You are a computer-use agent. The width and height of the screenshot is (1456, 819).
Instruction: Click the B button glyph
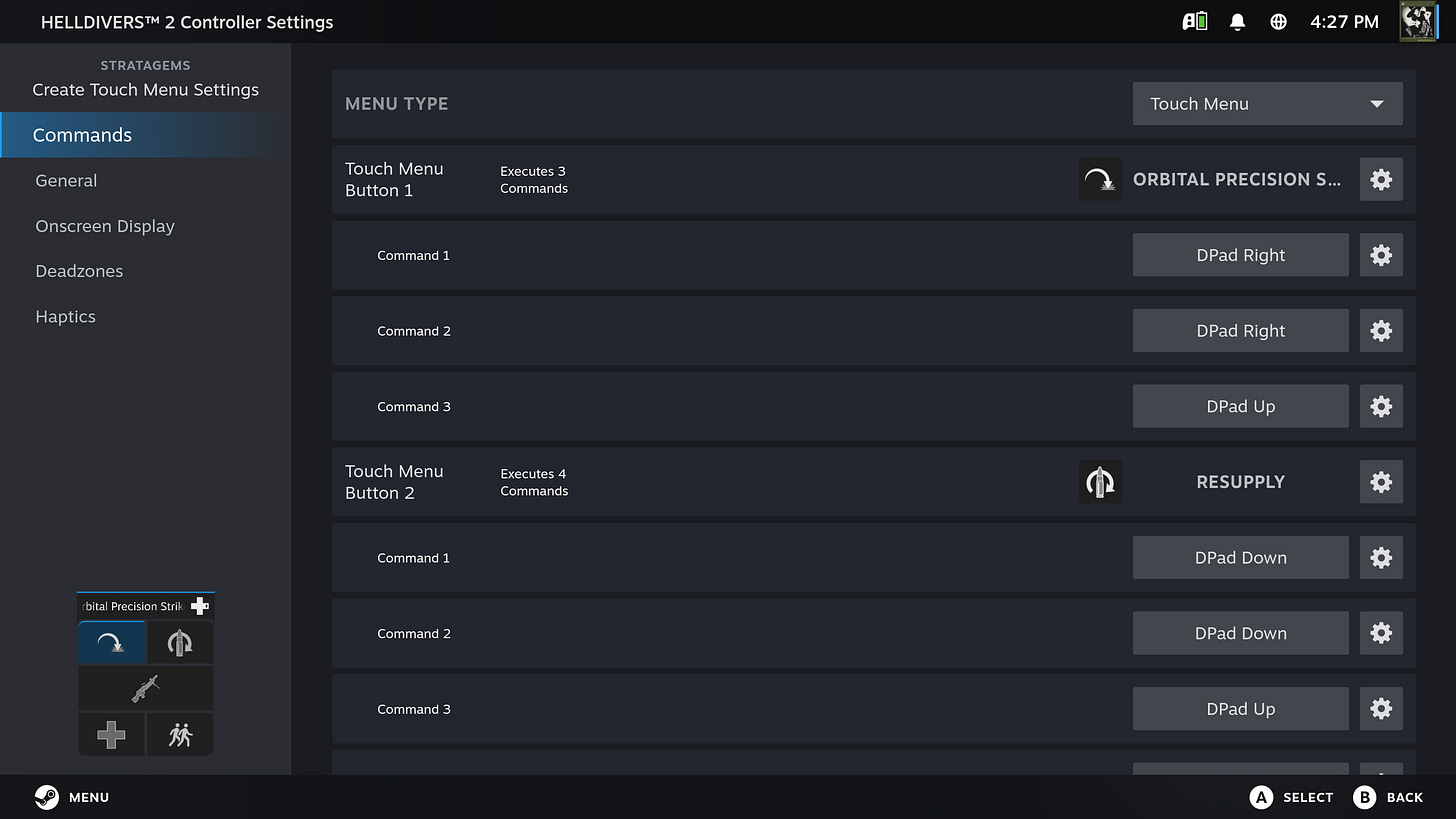pyautogui.click(x=1364, y=797)
